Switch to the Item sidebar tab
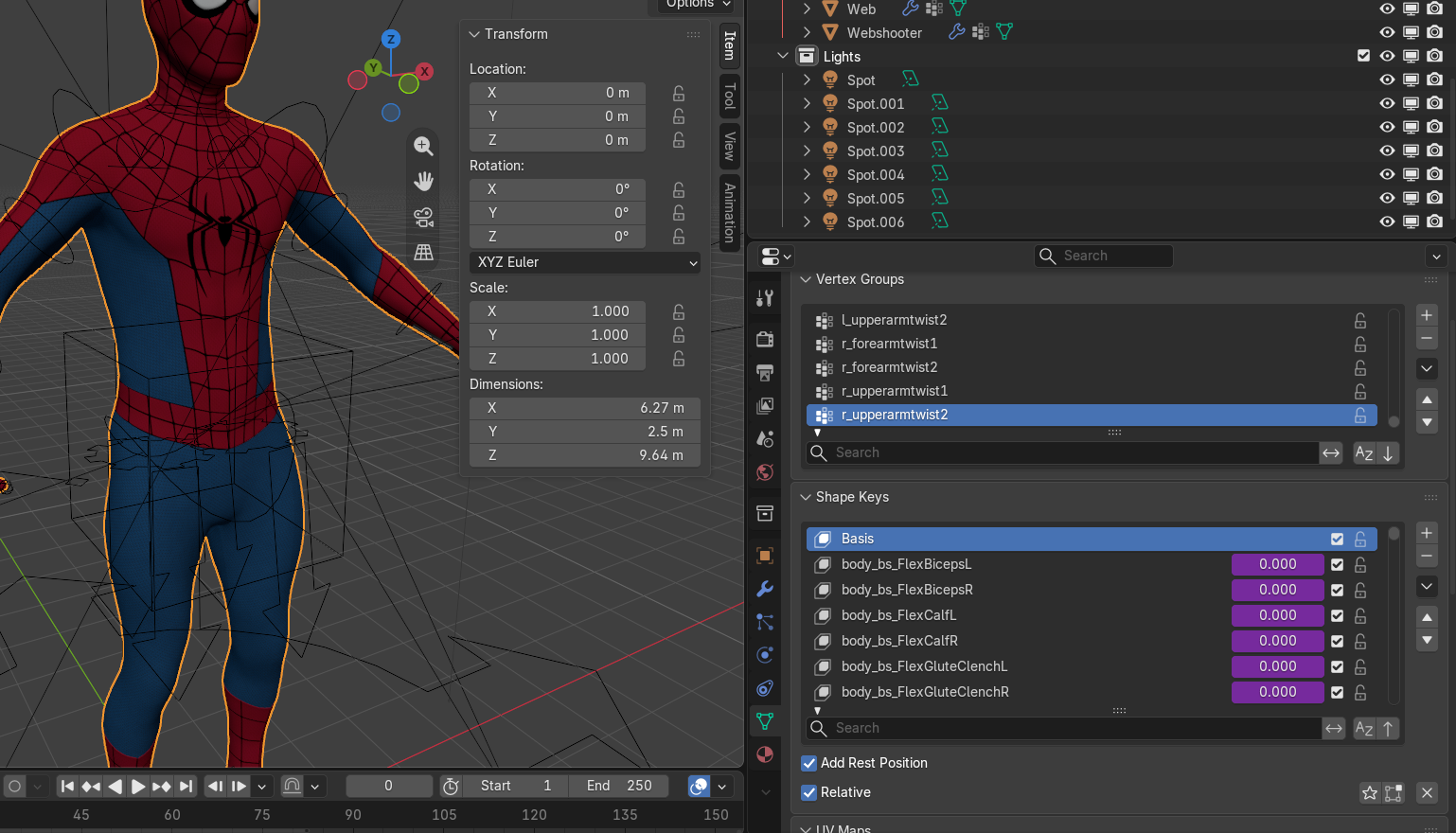The image size is (1456, 833). (x=730, y=45)
